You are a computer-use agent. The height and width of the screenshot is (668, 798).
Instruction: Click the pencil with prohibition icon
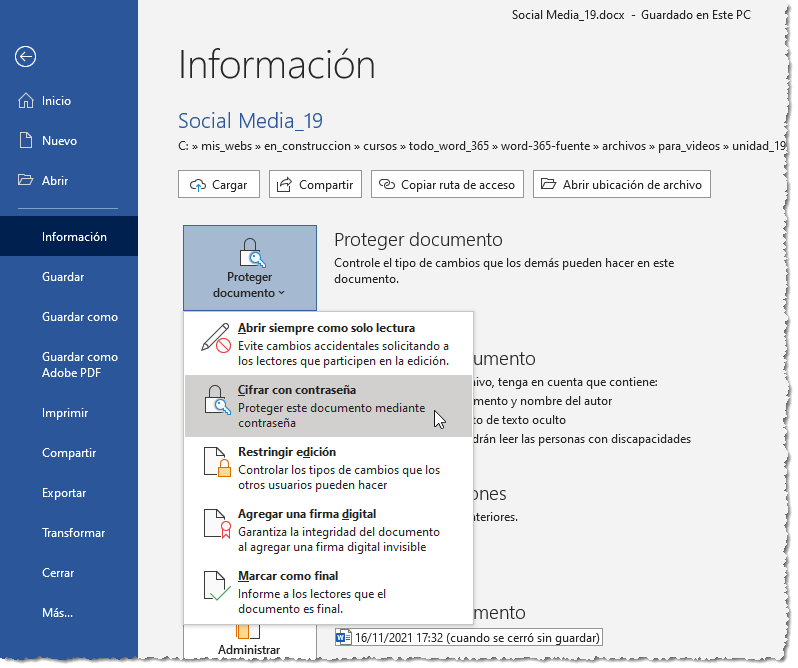click(x=216, y=338)
